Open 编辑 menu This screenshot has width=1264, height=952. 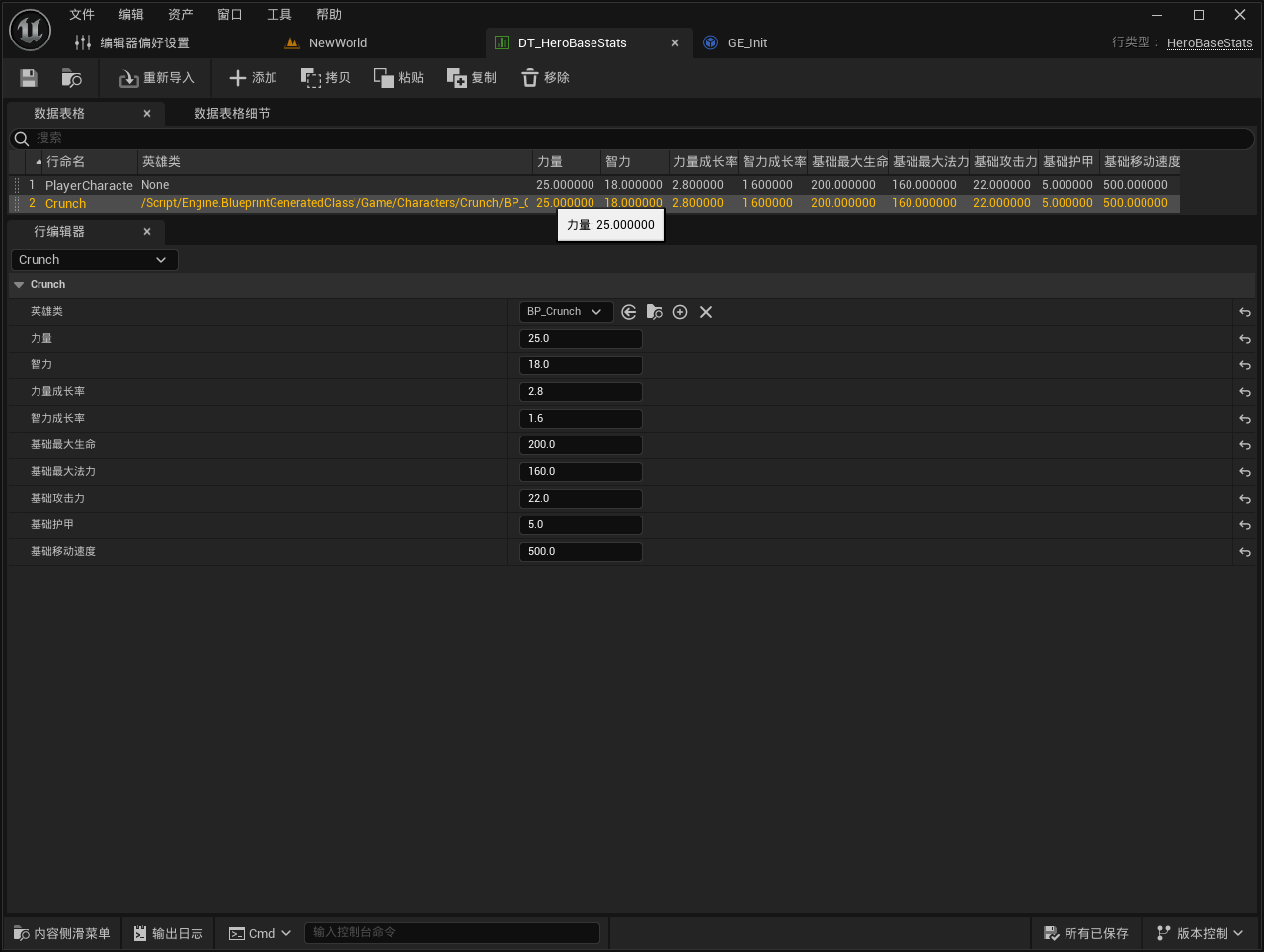(131, 15)
